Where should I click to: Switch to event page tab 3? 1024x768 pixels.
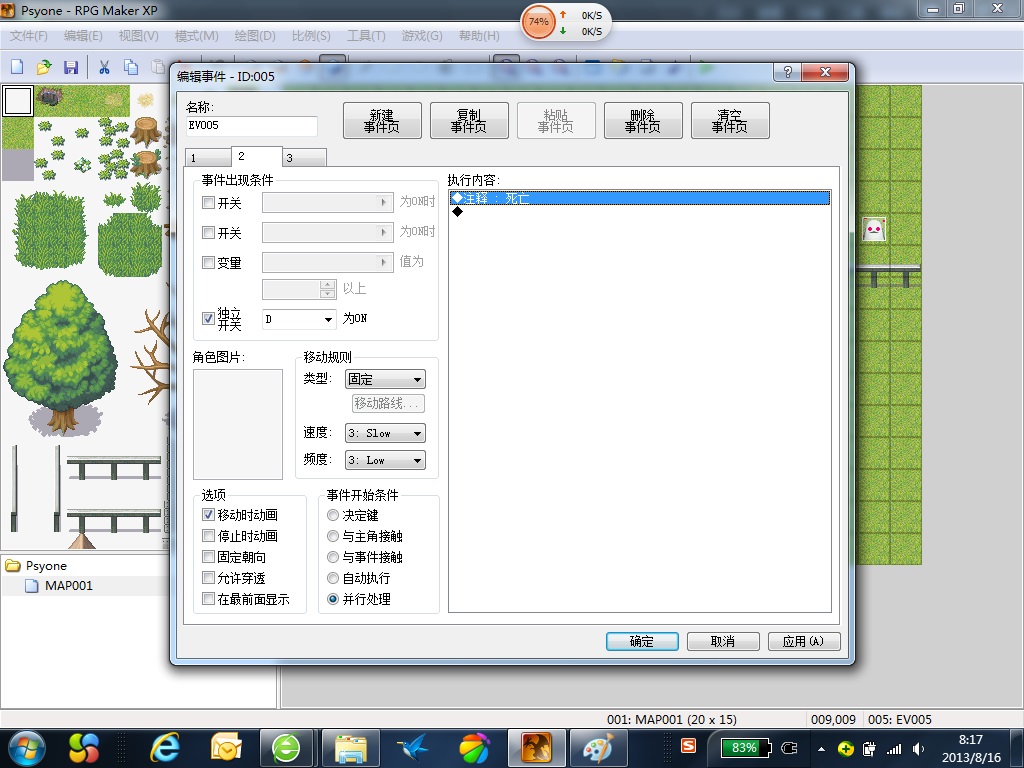304,158
